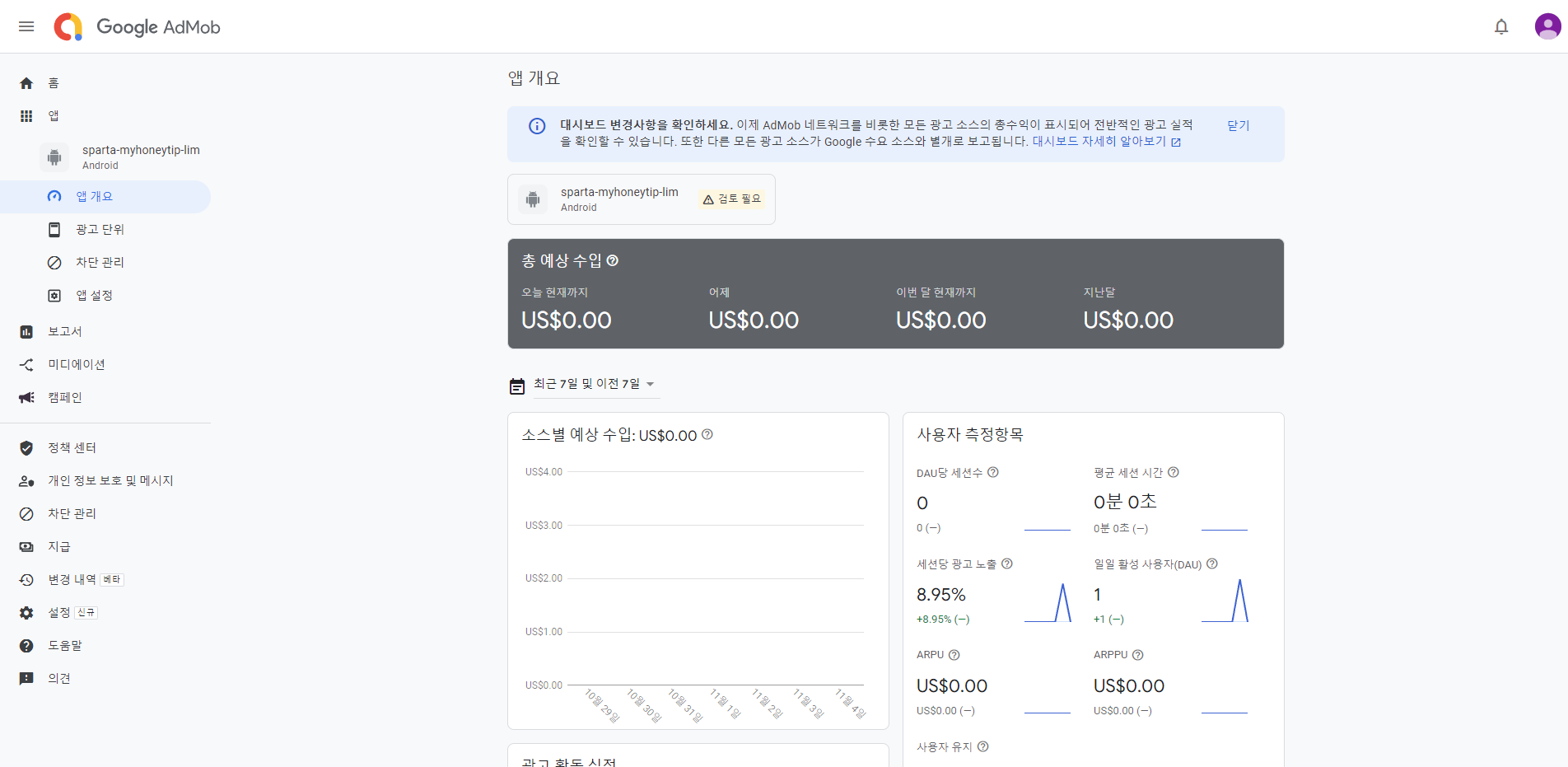Click the 오늘 현재까지 US$0.00 value
The width and height of the screenshot is (1568, 767).
click(567, 320)
